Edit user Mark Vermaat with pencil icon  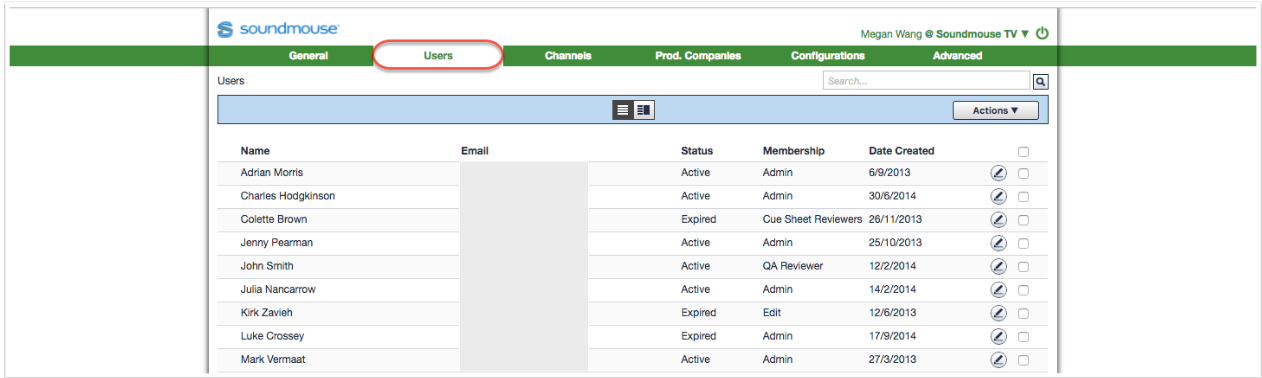(998, 359)
